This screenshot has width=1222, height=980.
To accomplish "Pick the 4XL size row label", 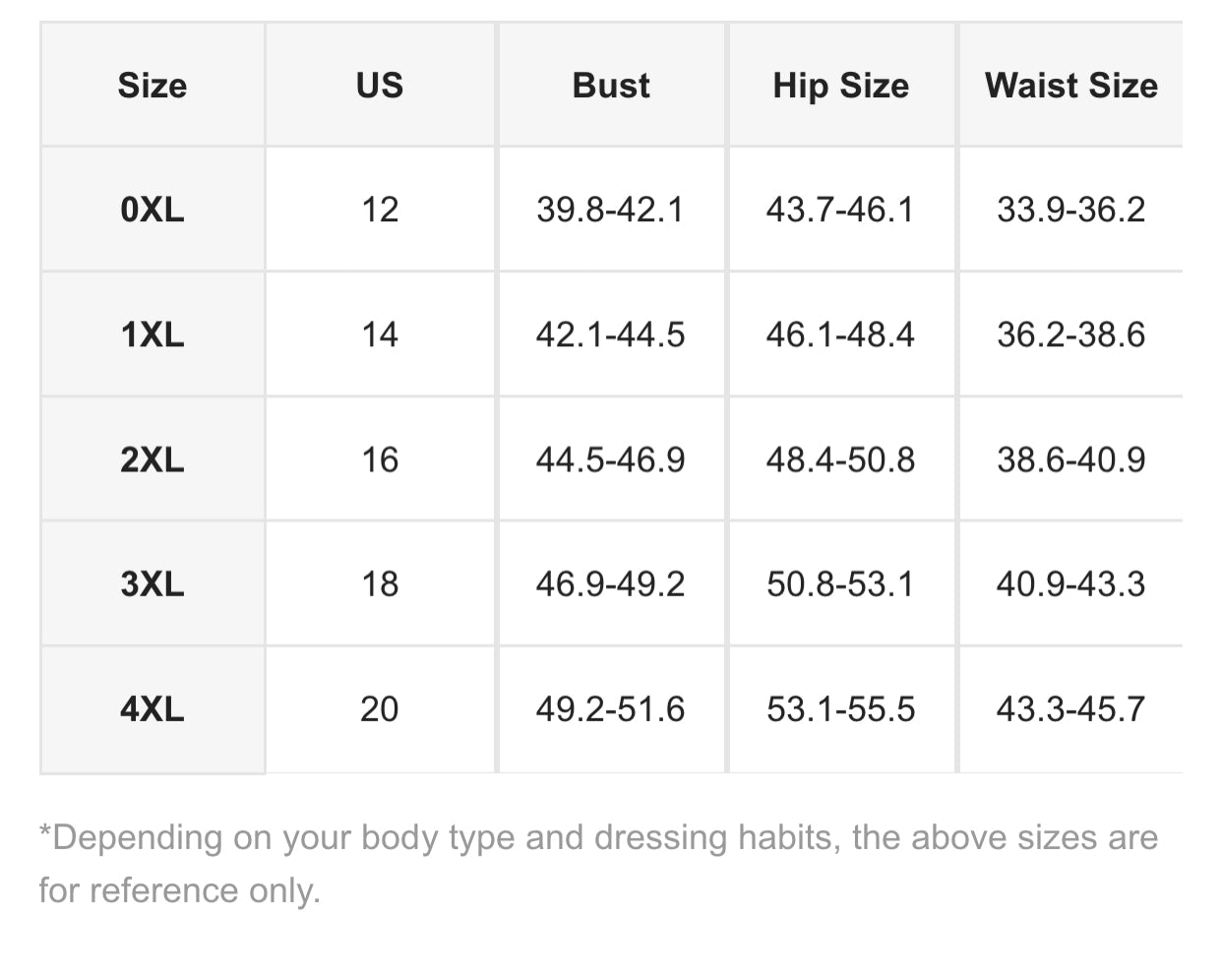I will pos(153,709).
